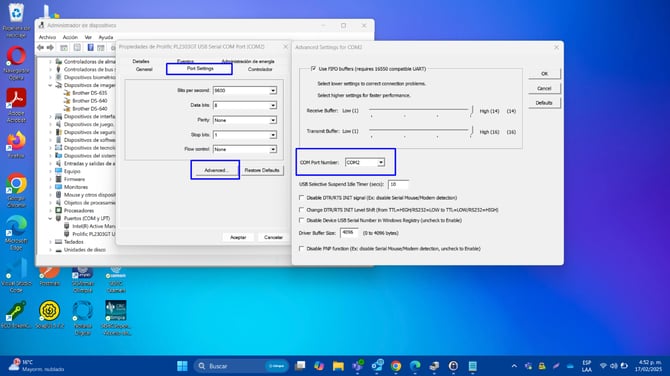670x376 pixels.
Task: Check Change DTR/RTS INIT Level Shift option
Action: 301,210
